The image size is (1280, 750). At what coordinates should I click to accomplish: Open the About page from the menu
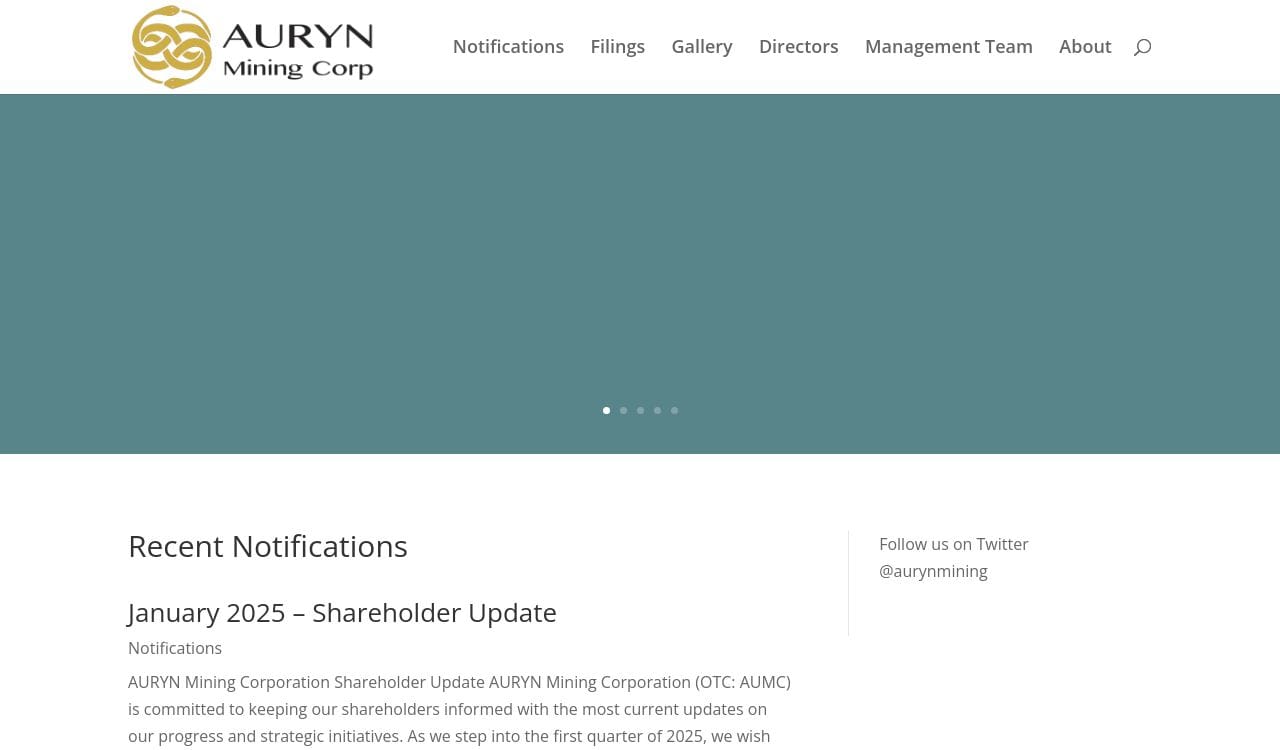tap(1085, 47)
